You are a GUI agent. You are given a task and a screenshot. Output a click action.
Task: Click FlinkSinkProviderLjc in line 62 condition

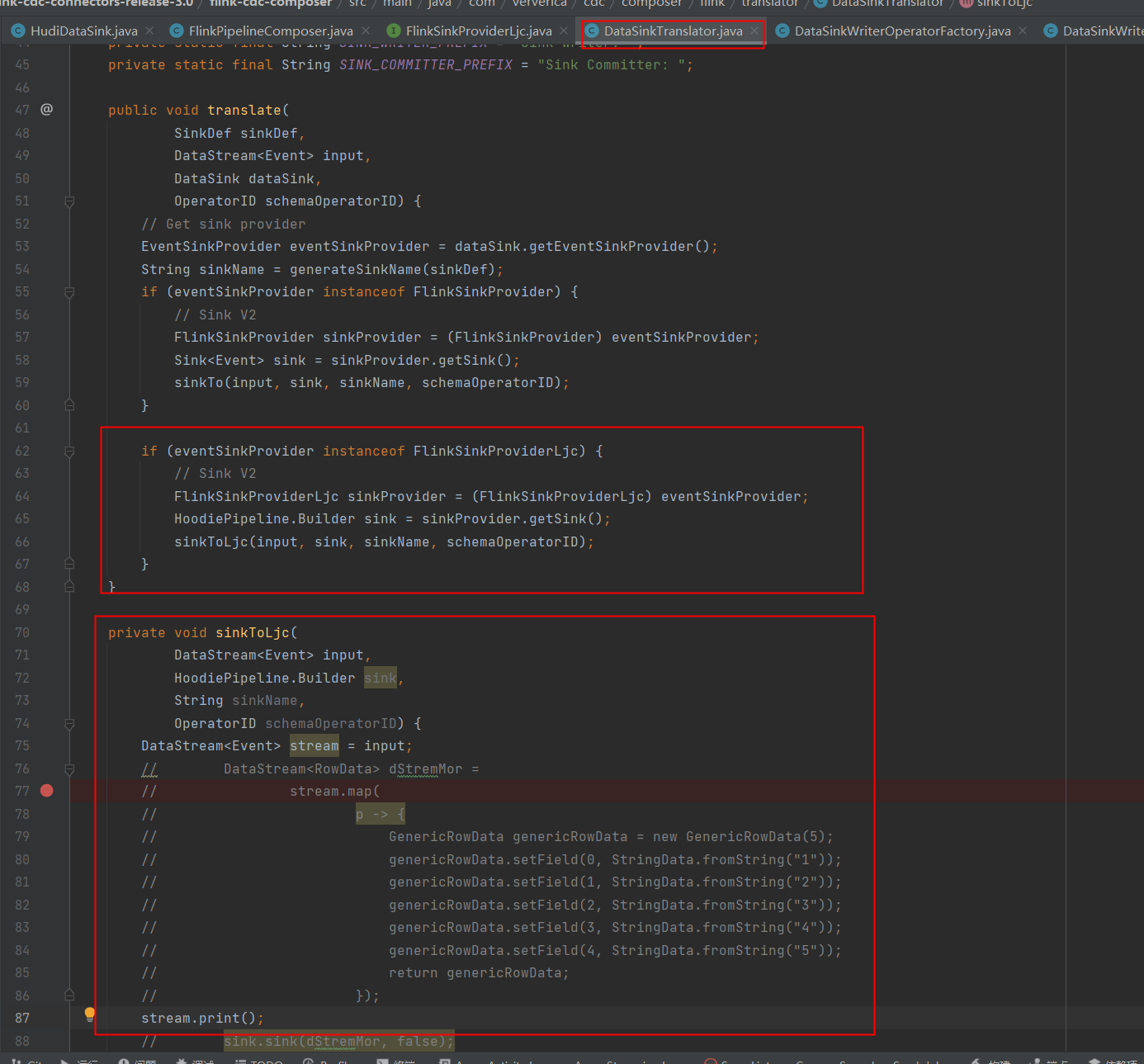coord(495,451)
